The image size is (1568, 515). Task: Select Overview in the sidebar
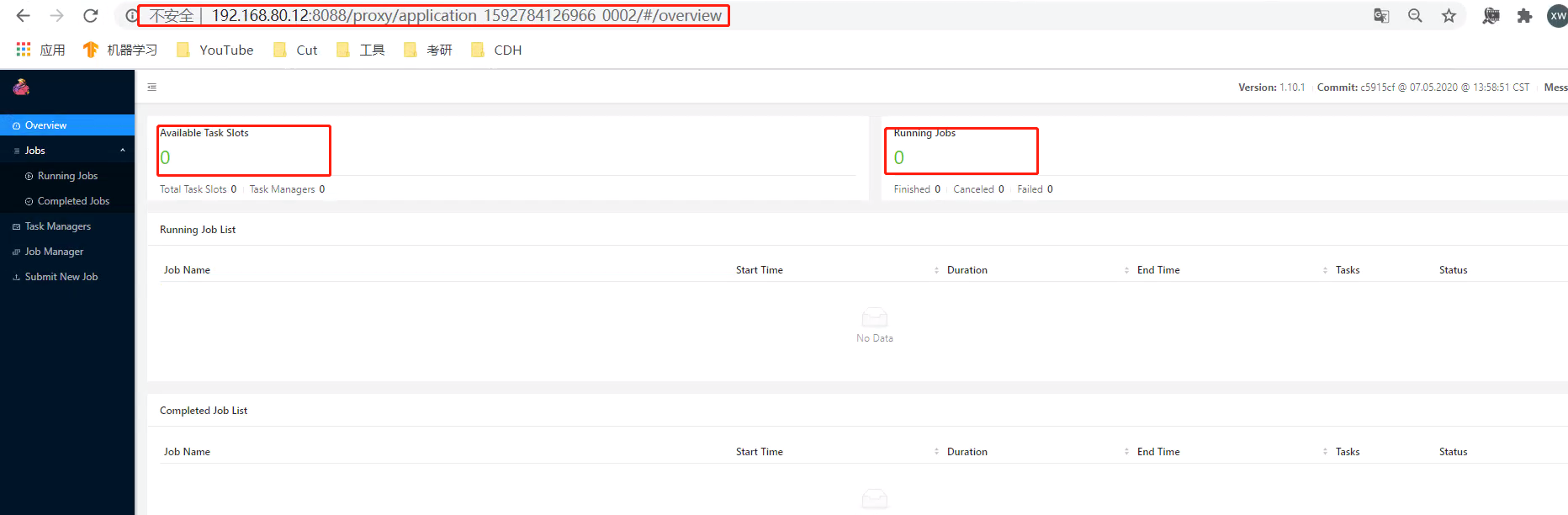67,125
